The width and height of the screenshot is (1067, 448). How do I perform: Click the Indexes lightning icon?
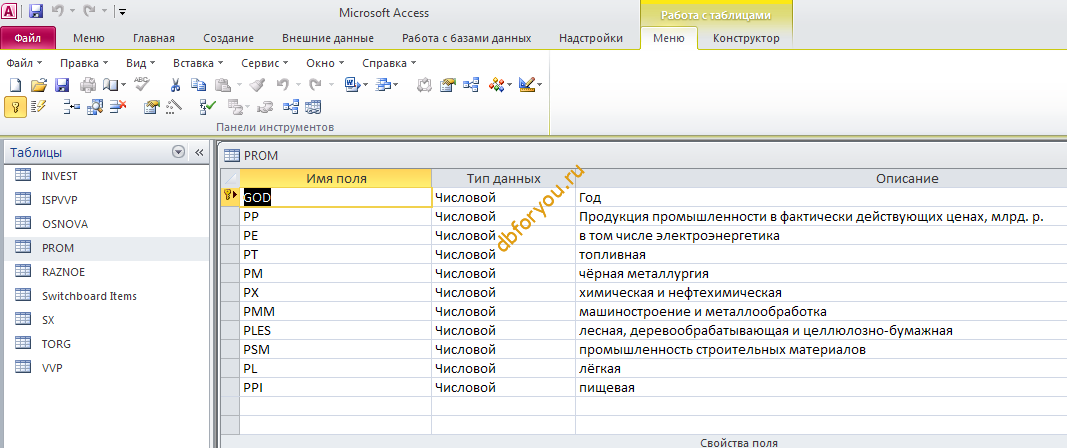point(38,106)
